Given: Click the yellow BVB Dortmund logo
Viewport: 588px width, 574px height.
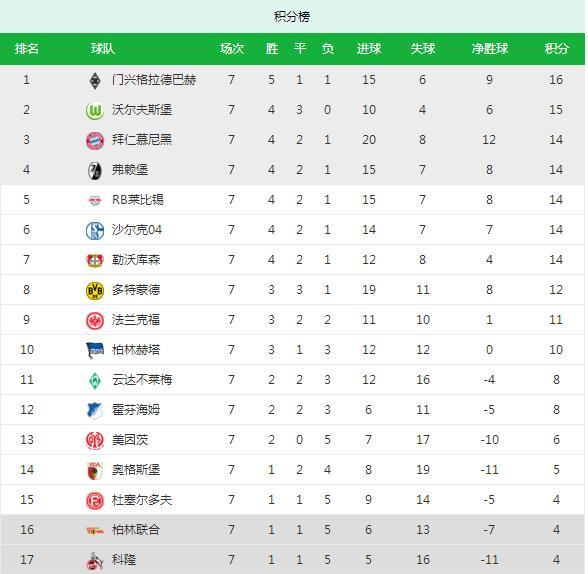Looking at the screenshot, I should (x=95, y=290).
